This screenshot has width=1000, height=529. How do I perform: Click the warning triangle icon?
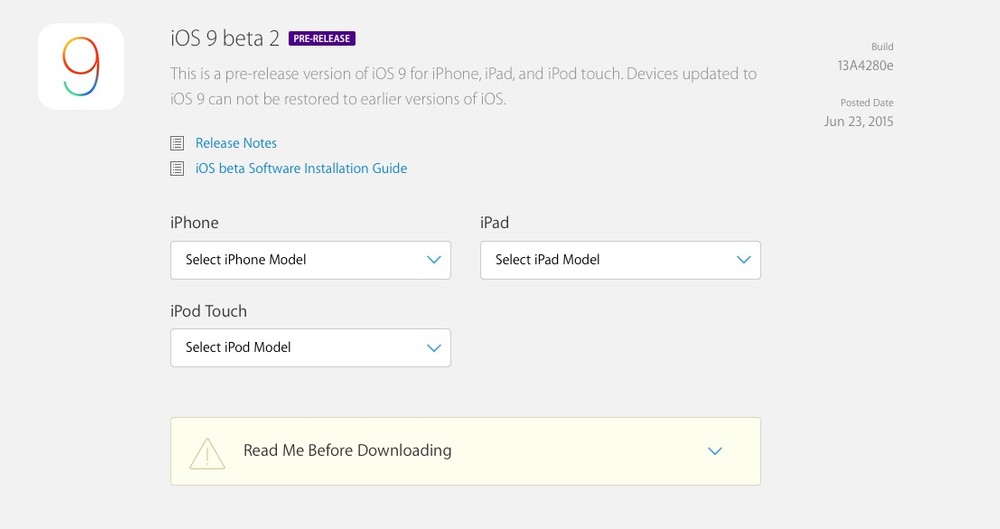click(x=207, y=453)
